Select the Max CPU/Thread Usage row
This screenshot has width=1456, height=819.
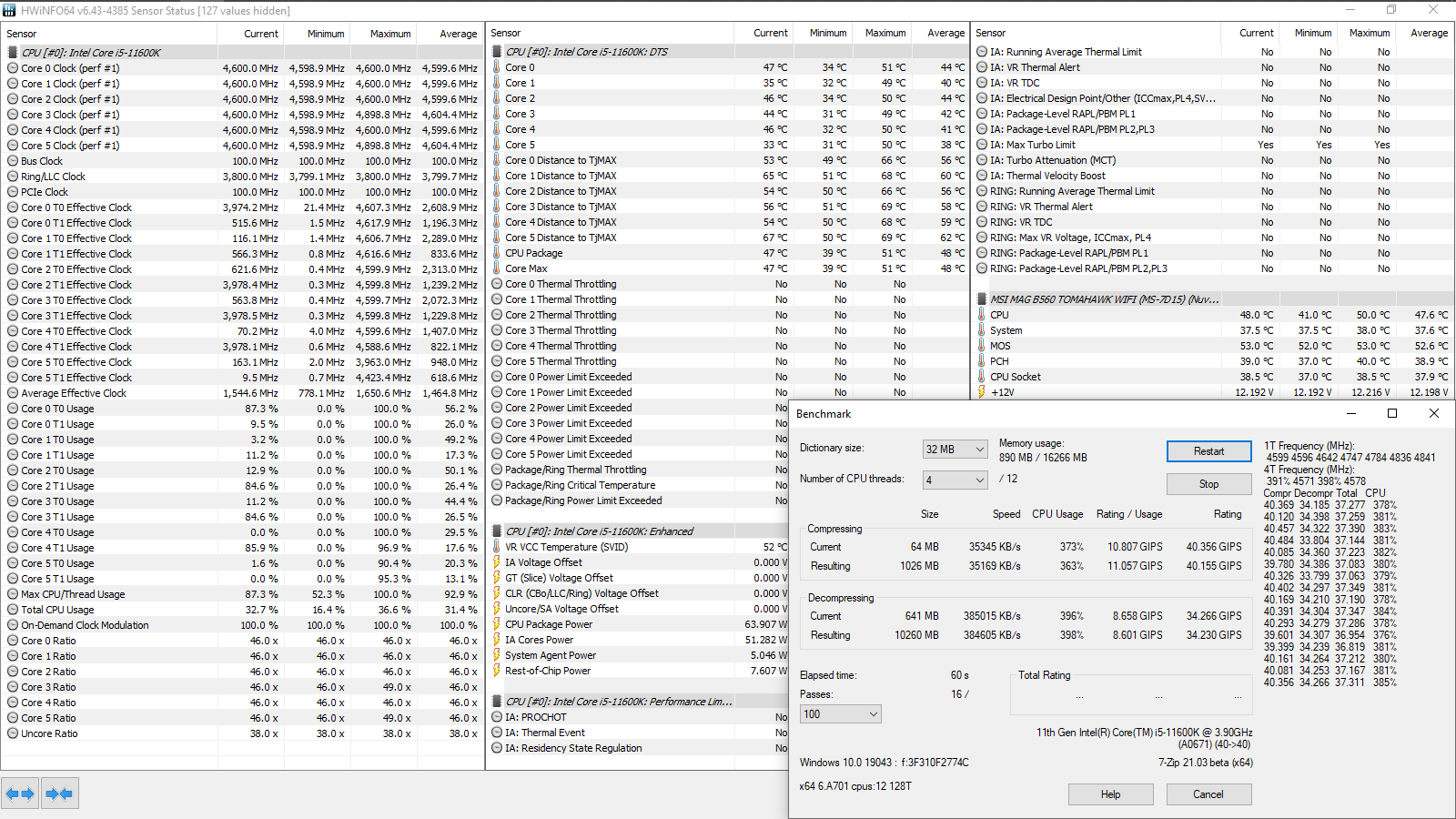coord(242,594)
